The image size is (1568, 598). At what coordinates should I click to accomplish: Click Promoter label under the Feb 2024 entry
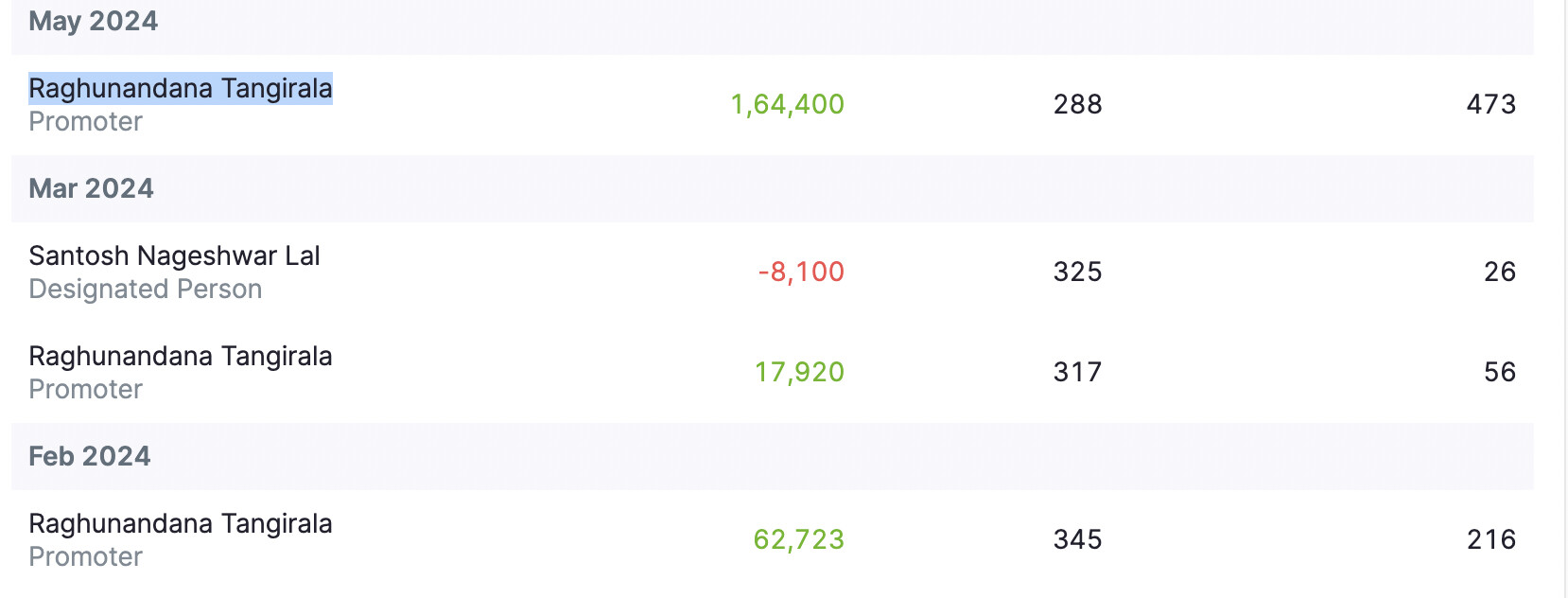click(85, 556)
